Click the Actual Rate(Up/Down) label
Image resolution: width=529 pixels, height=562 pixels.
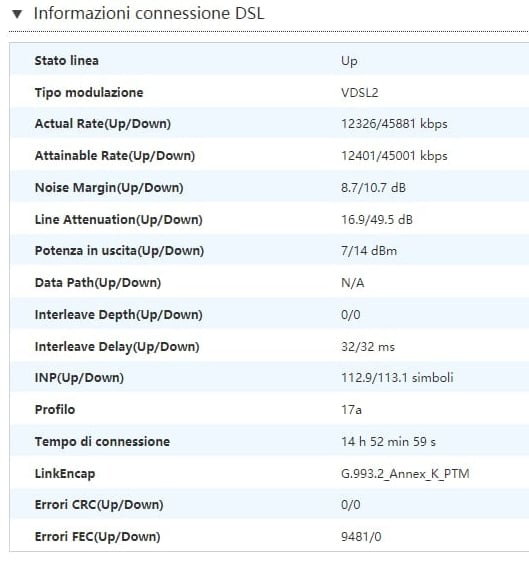(103, 124)
